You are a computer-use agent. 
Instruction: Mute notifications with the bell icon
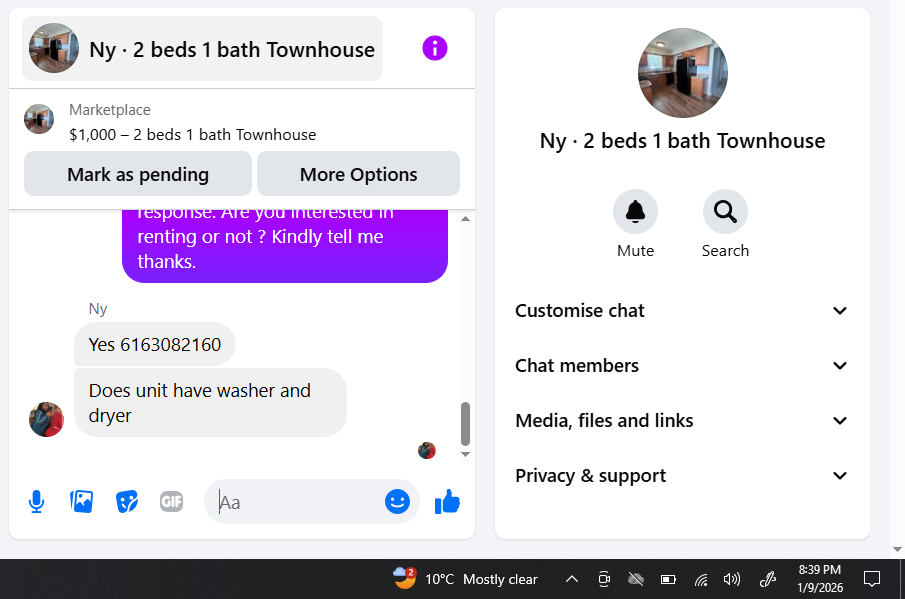click(635, 212)
